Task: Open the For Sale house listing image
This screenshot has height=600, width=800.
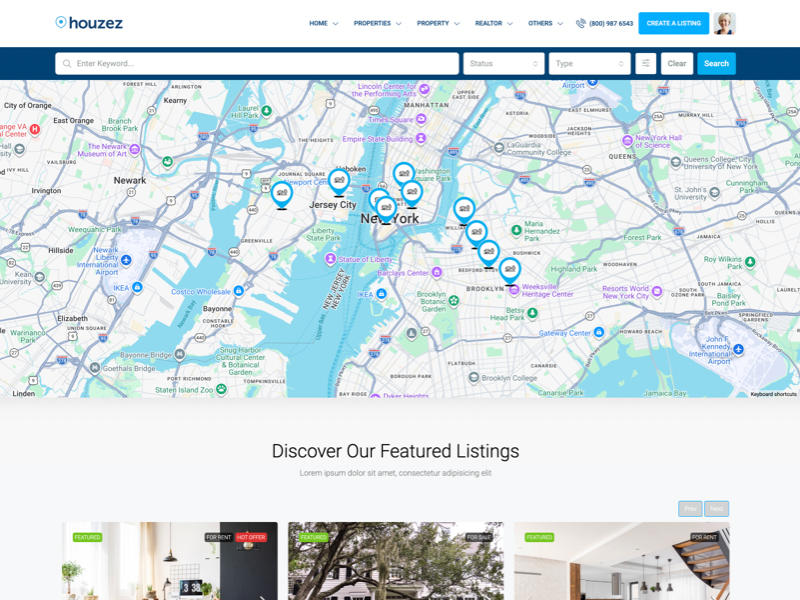Action: coord(396,561)
